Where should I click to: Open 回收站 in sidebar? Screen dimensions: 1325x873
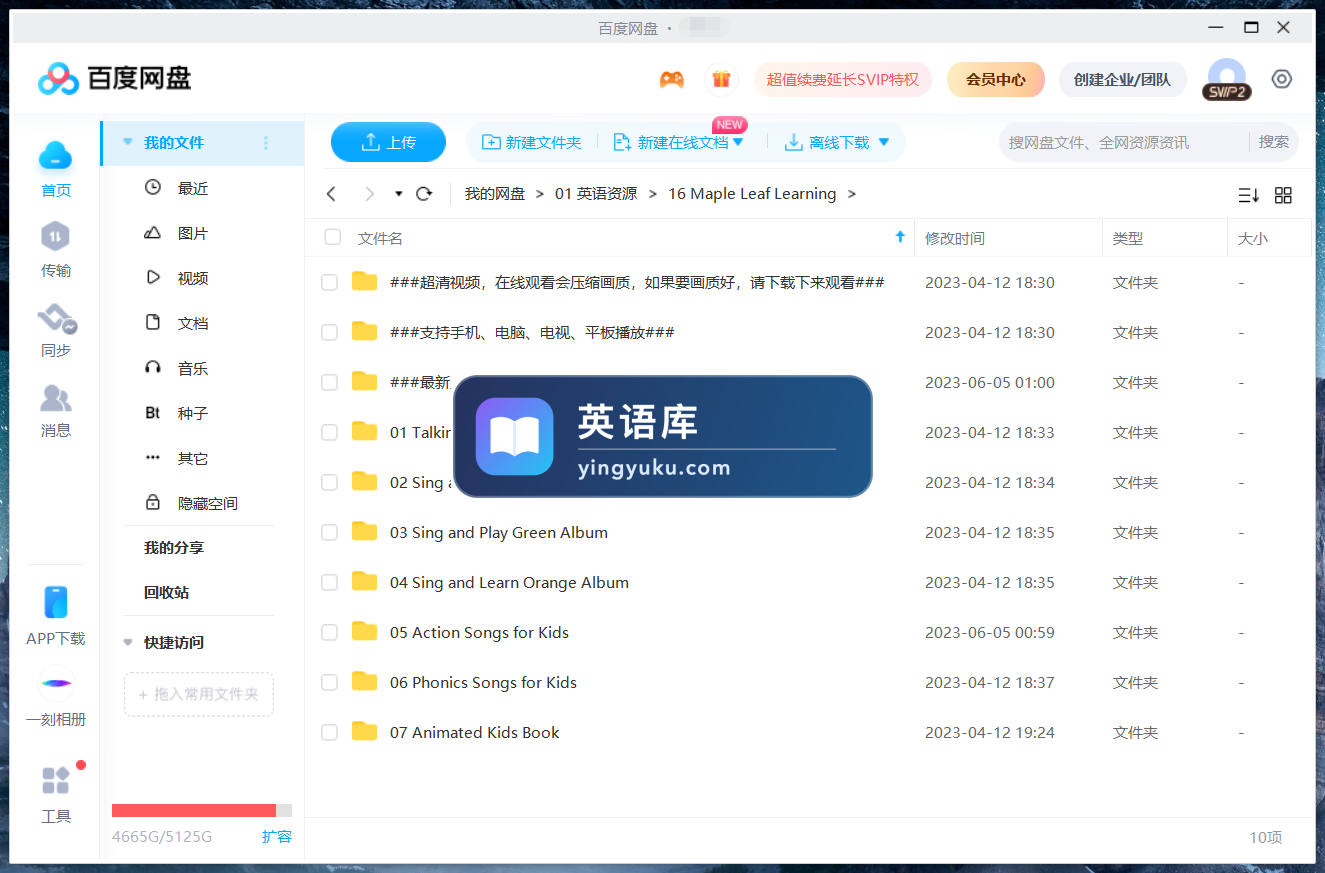coord(167,593)
